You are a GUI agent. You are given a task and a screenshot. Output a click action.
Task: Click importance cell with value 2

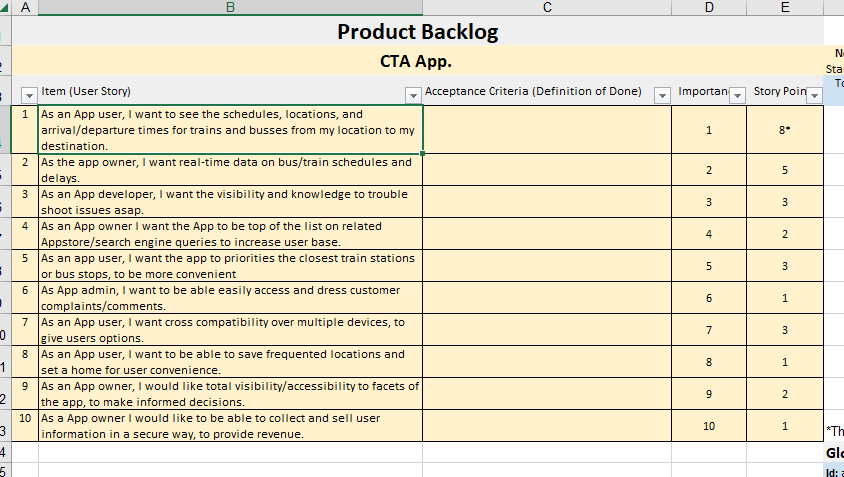(x=709, y=170)
